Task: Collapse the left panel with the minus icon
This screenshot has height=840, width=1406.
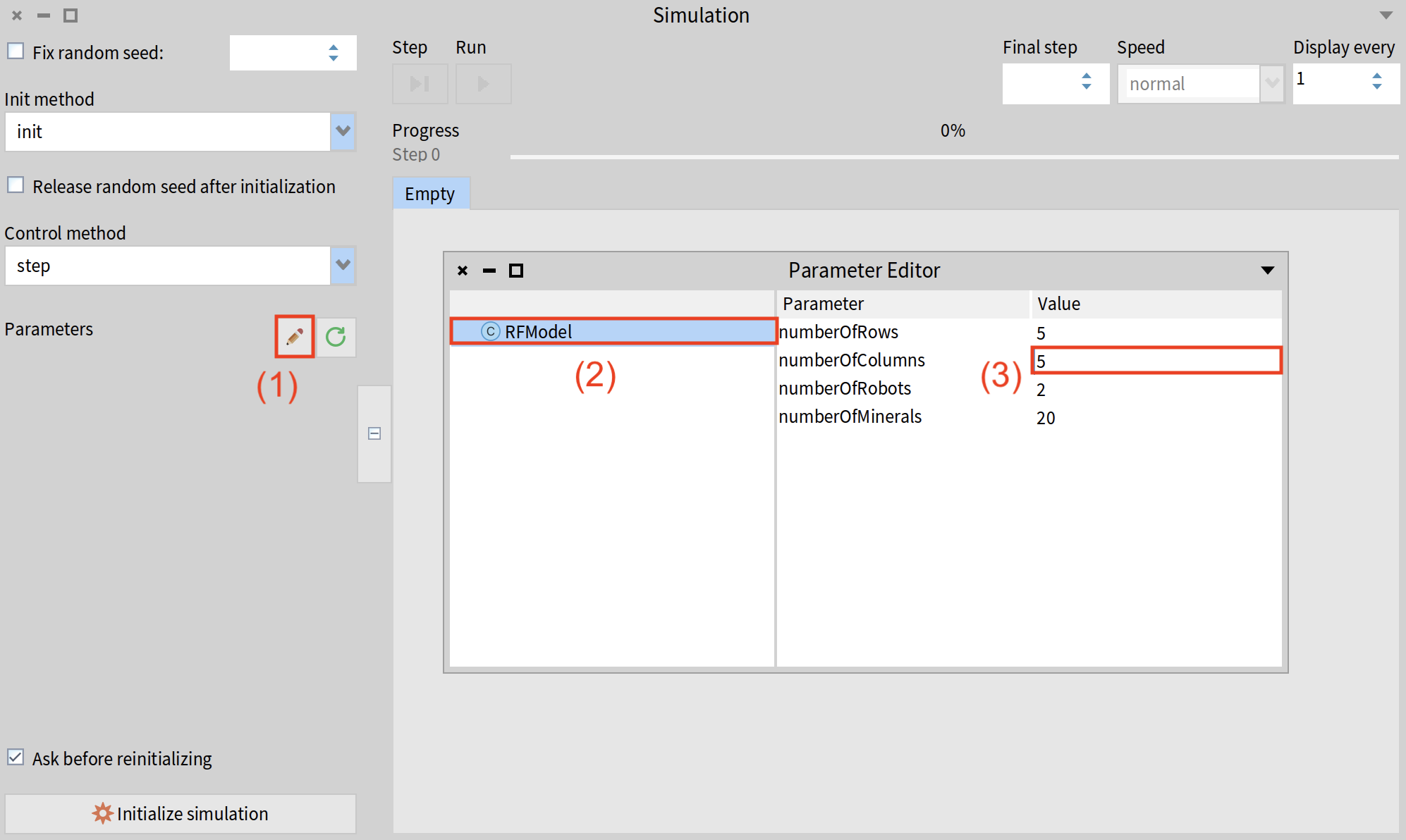Action: (374, 433)
